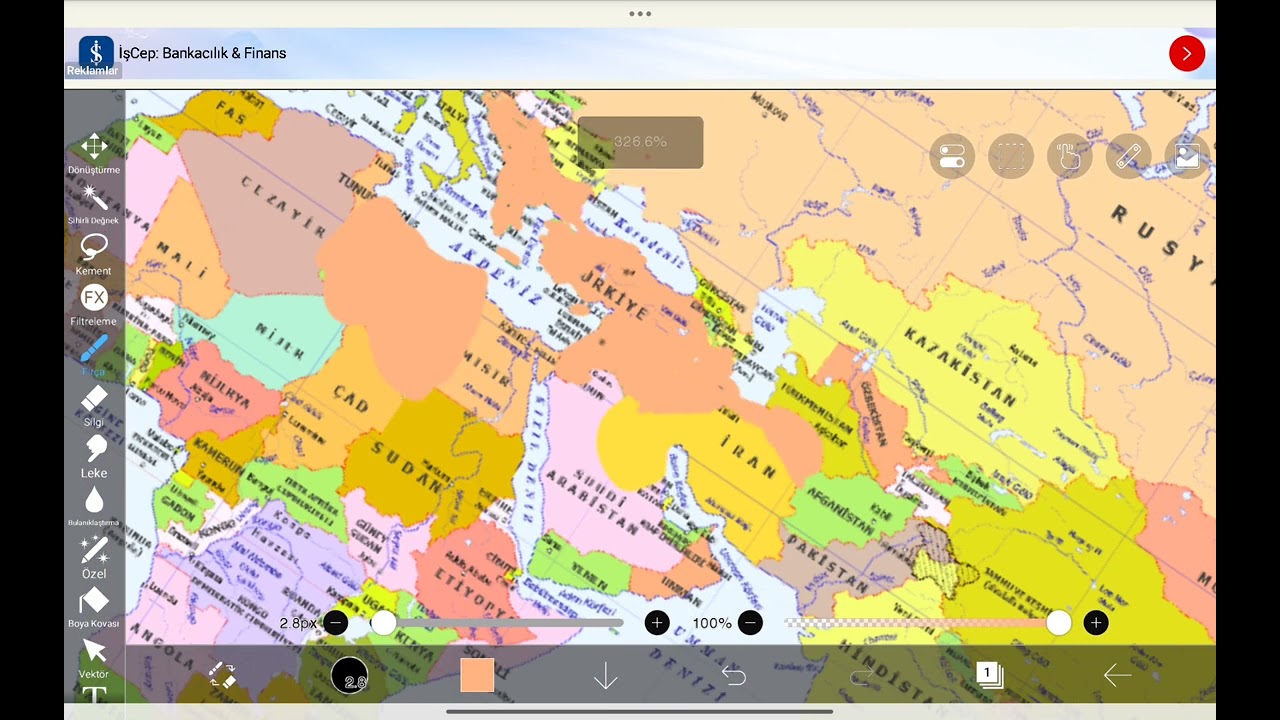Tap the three-dot multitasking control at top

(640, 14)
